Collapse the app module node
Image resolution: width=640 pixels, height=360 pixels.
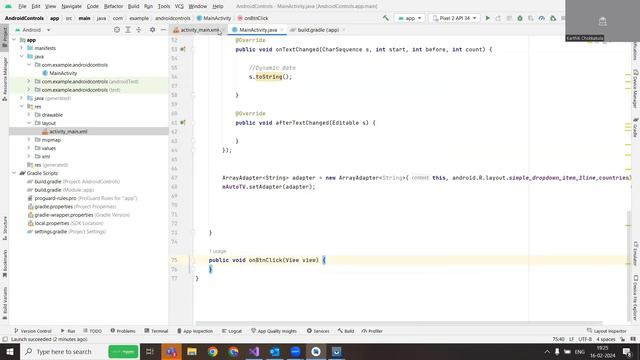15,40
